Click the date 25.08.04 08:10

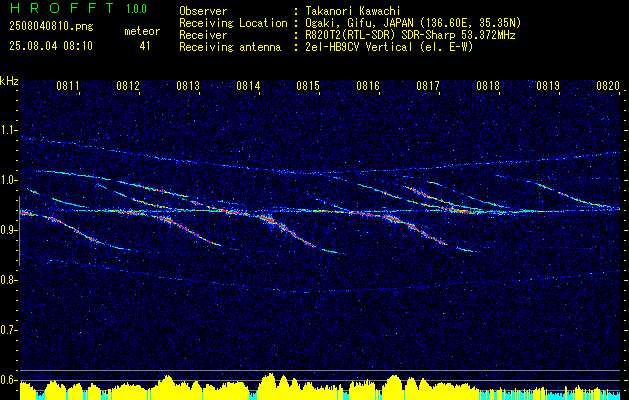point(51,46)
